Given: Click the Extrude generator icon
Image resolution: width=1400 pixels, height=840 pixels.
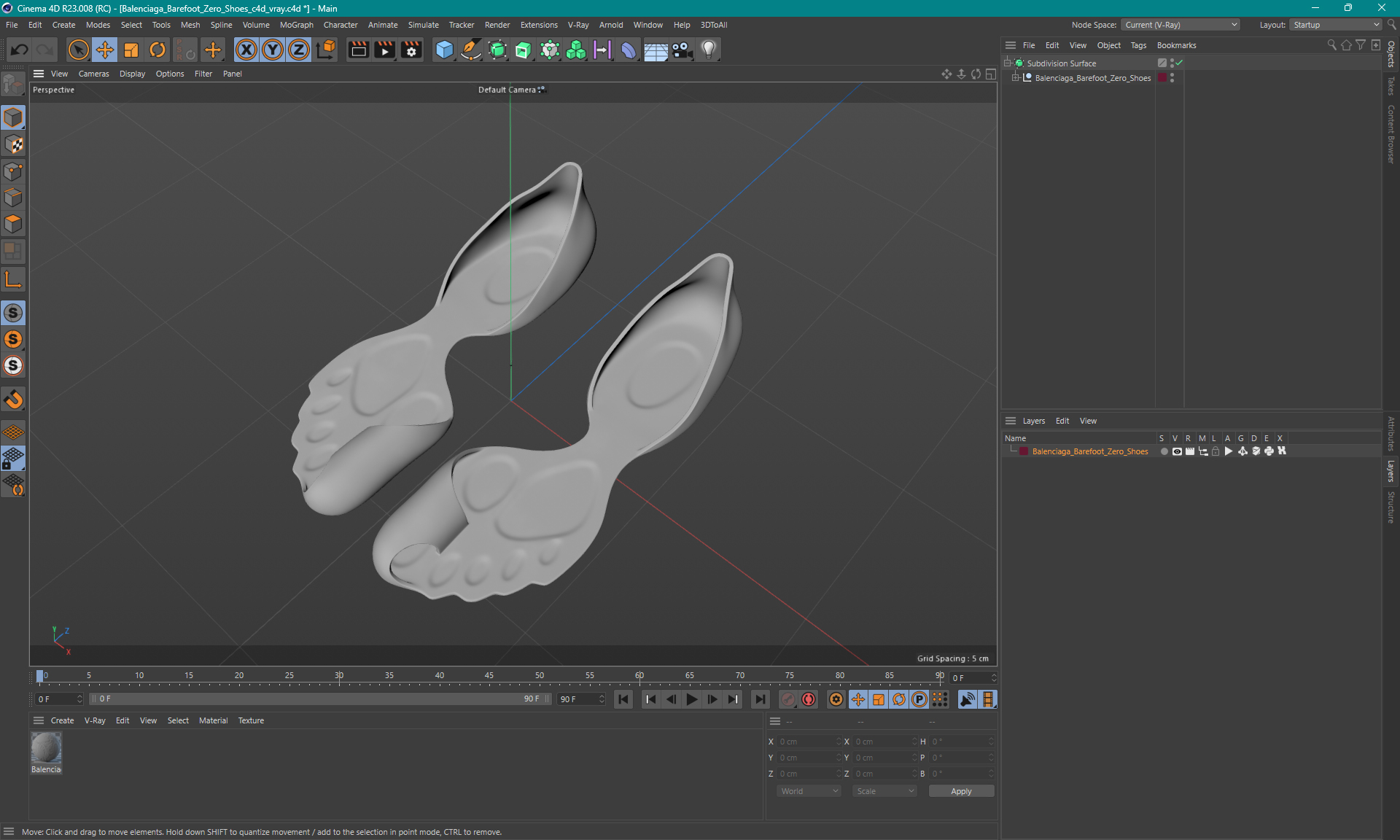Looking at the screenshot, I should [x=524, y=50].
